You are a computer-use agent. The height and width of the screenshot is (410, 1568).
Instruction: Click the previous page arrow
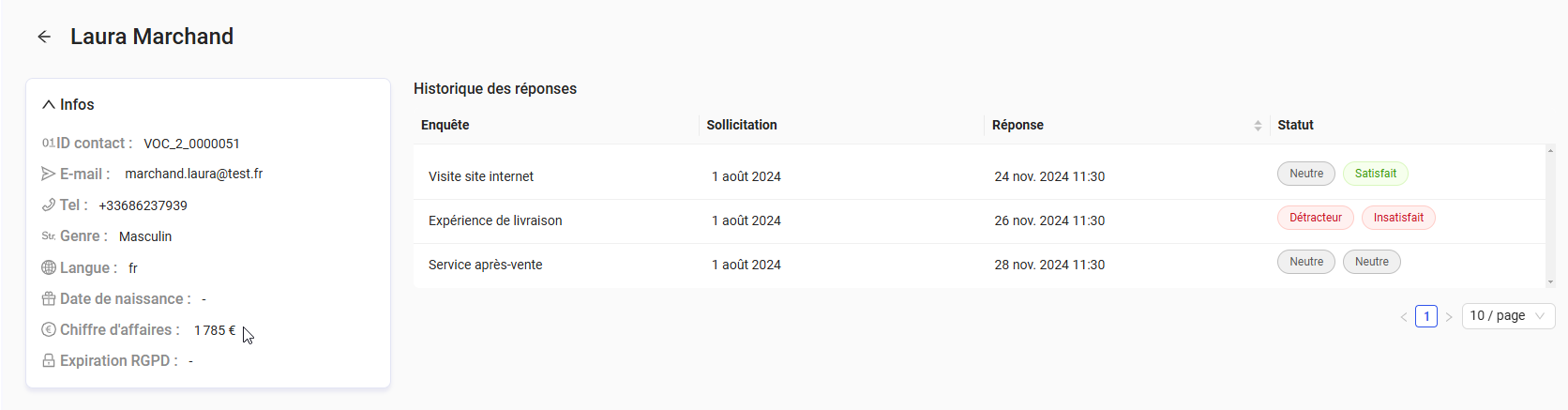[x=1404, y=317]
